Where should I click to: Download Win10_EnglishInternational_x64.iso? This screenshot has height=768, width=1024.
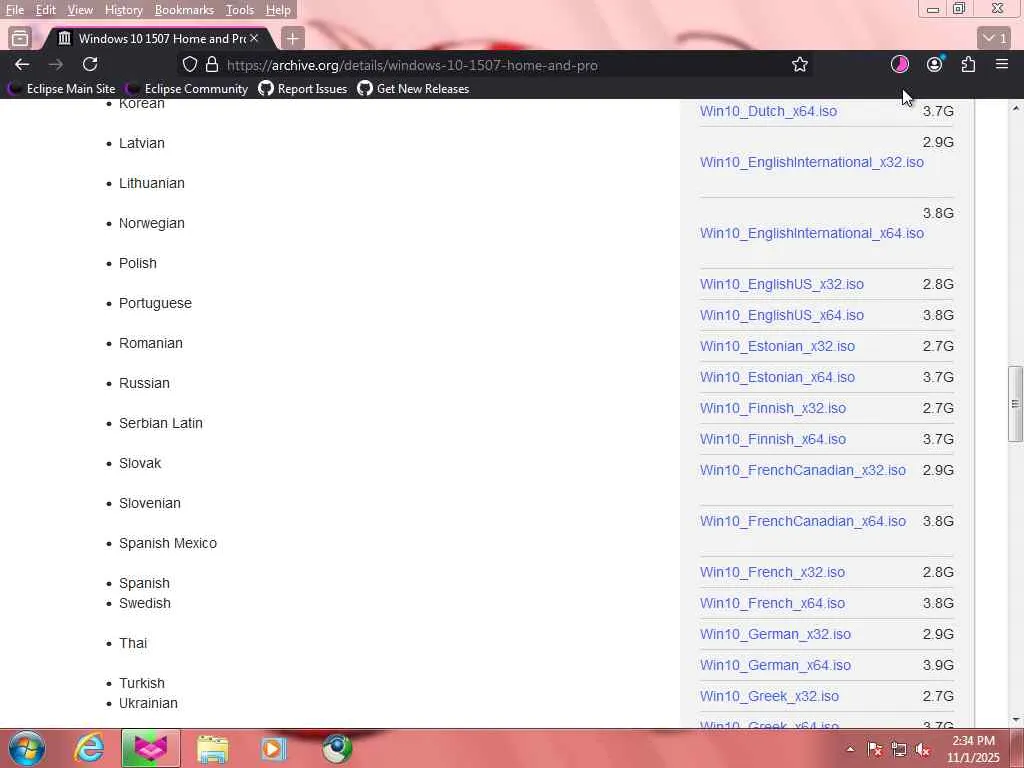click(812, 233)
